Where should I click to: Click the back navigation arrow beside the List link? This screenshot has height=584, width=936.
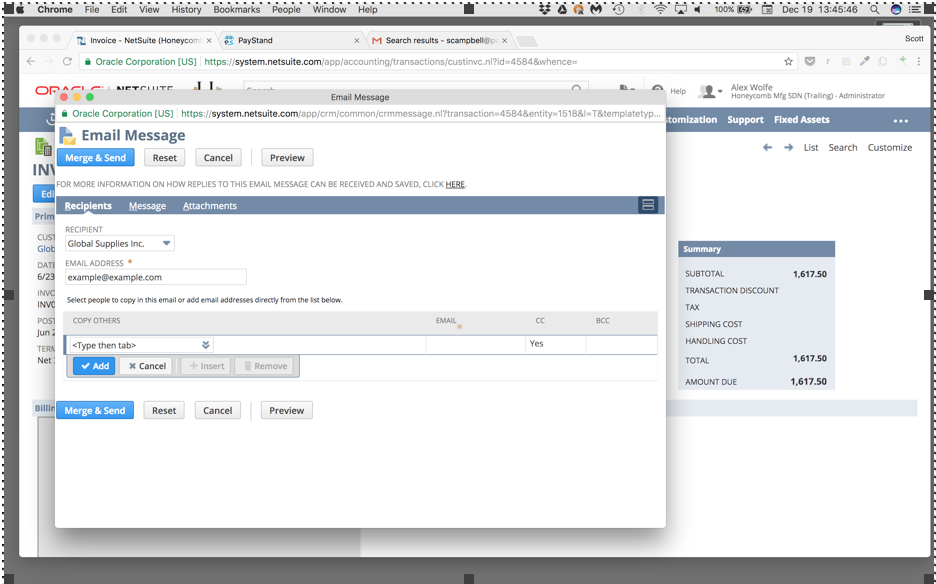(x=768, y=147)
